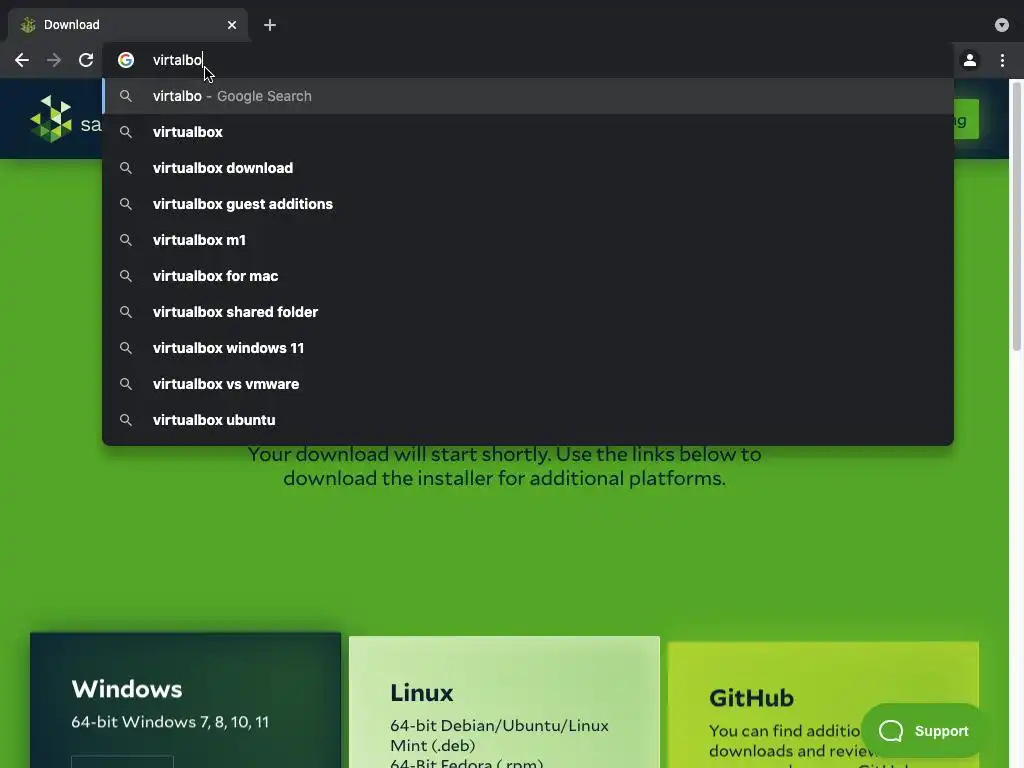Select the 'virtualbox' suggestion
This screenshot has width=1024, height=768.
coord(528,132)
